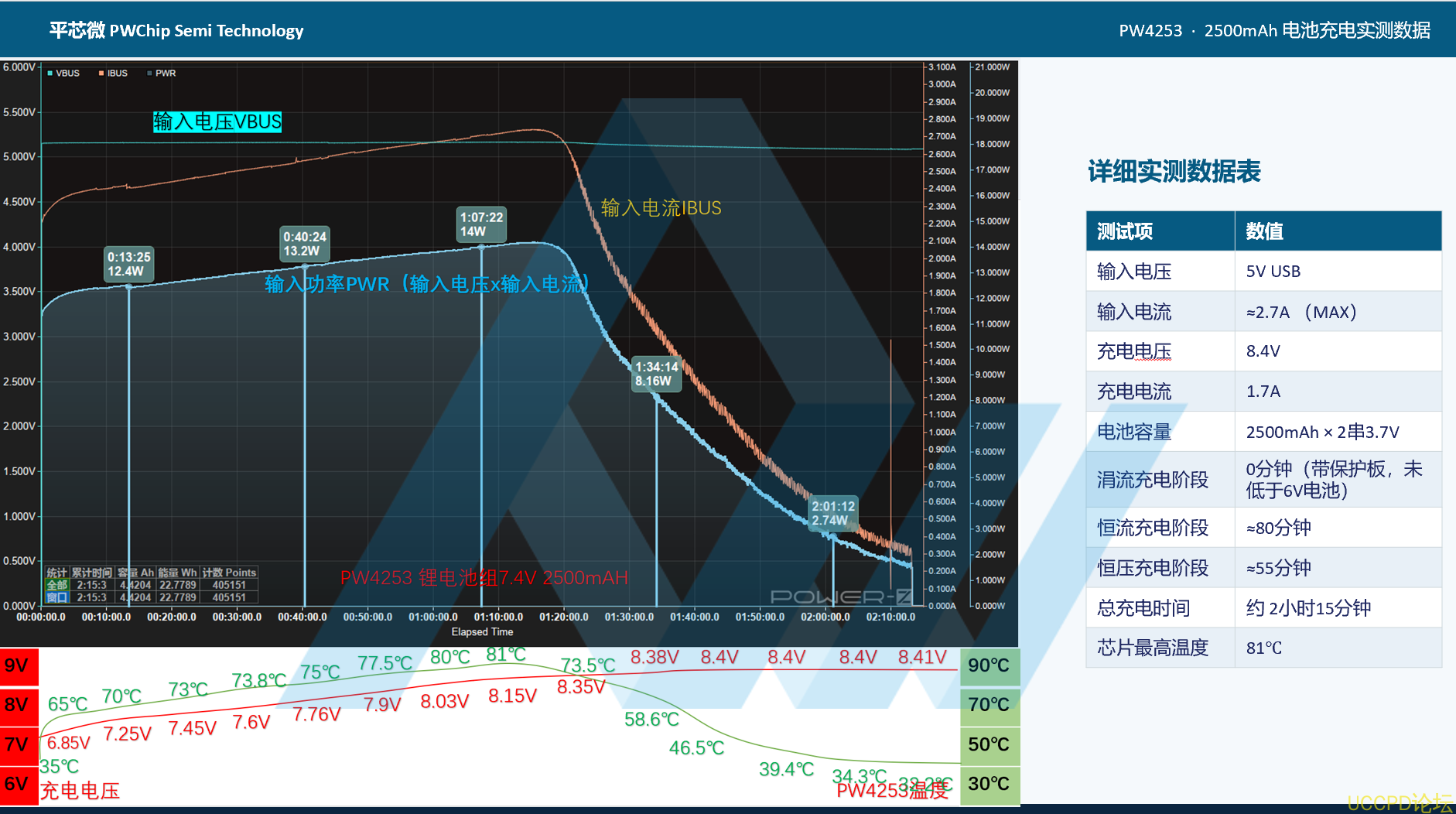Click the red 充电电压 legend label
Image resolution: width=1456 pixels, height=814 pixels.
80,791
